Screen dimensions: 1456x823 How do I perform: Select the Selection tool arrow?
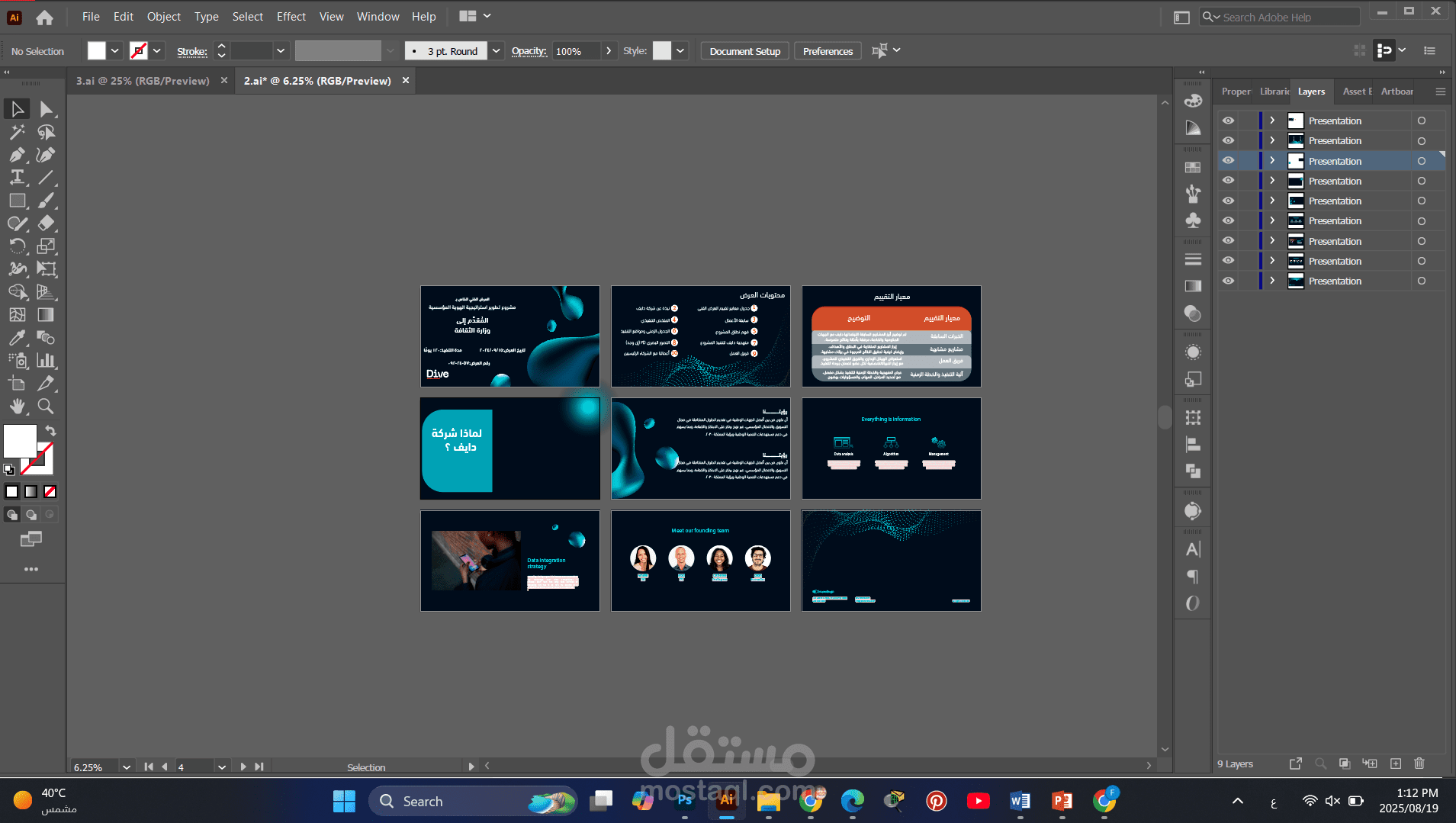coord(17,109)
